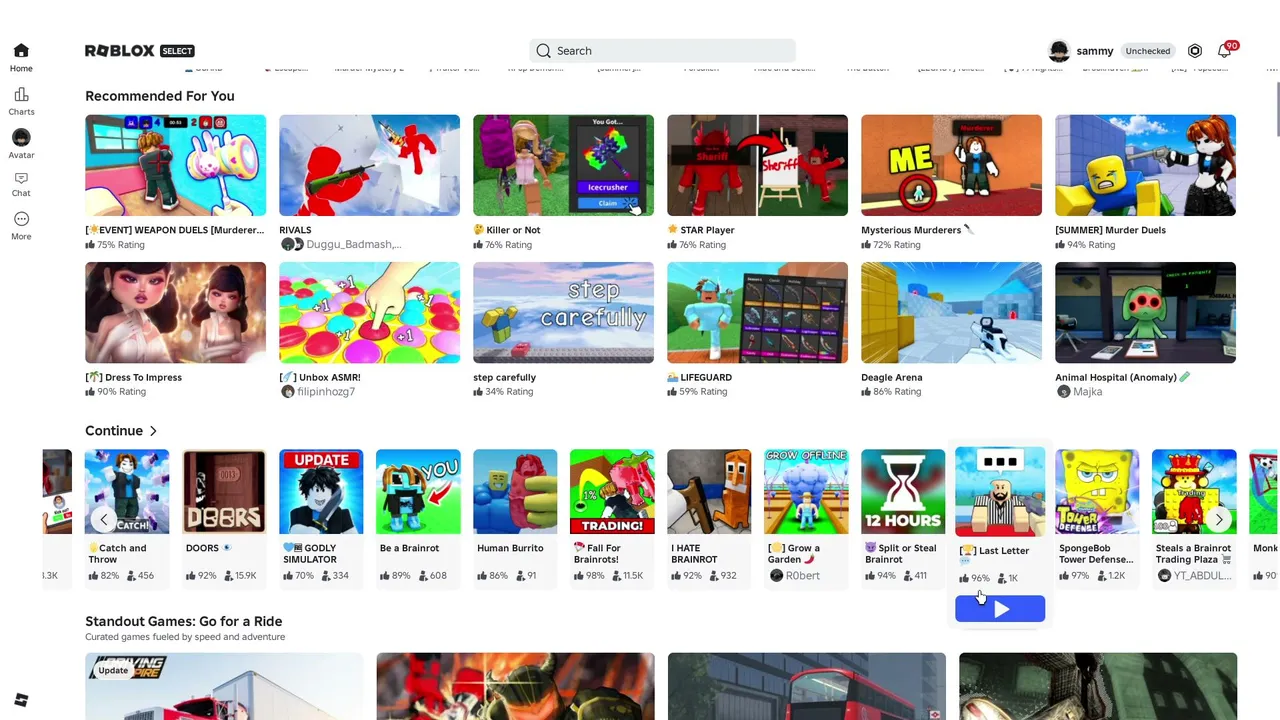Open Charts from the left sidebar

point(21,101)
